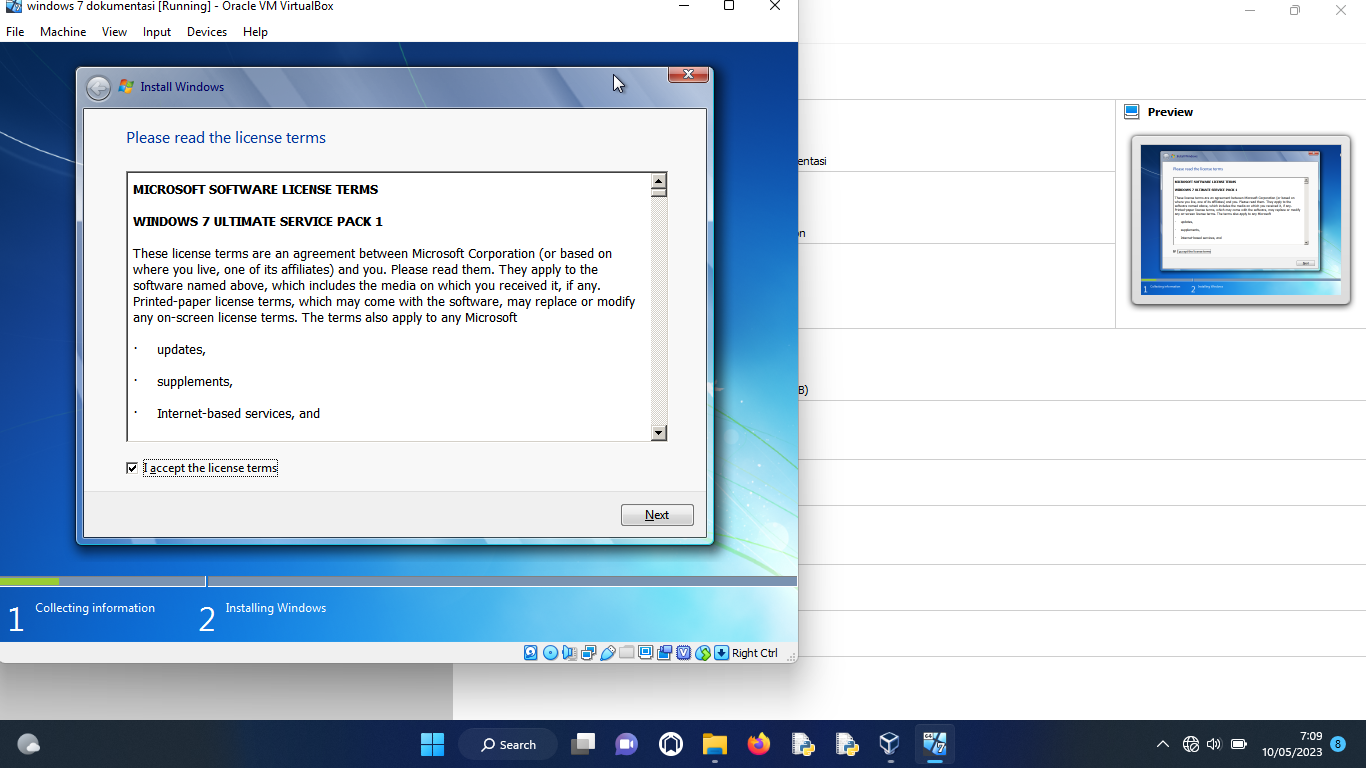Click the license scrollbar down arrow
Image resolution: width=1366 pixels, height=768 pixels.
point(658,433)
